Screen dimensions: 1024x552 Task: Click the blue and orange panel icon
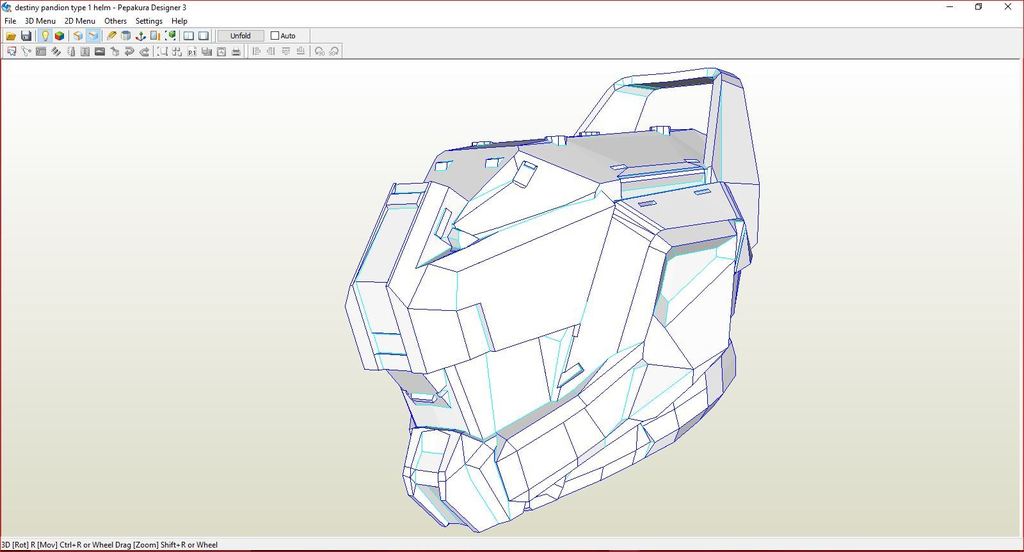coord(155,36)
